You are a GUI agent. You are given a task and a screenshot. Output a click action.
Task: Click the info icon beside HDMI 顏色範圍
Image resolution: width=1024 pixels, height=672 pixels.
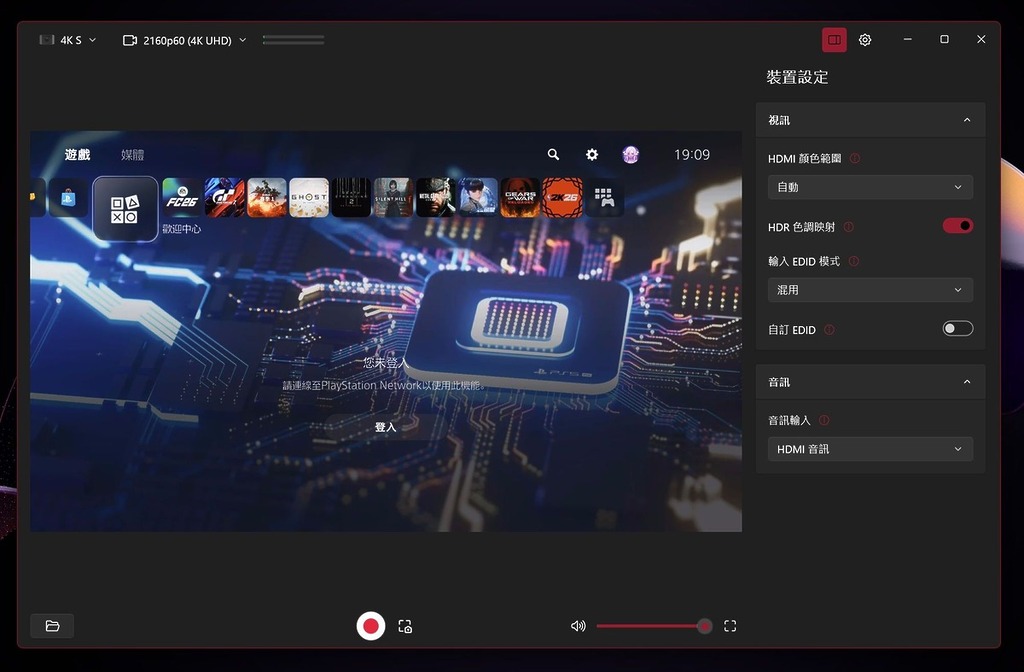(854, 158)
